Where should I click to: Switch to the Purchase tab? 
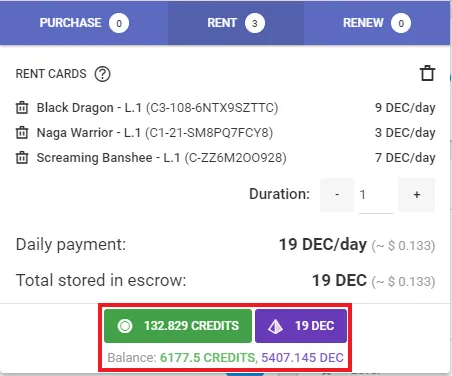pos(84,23)
